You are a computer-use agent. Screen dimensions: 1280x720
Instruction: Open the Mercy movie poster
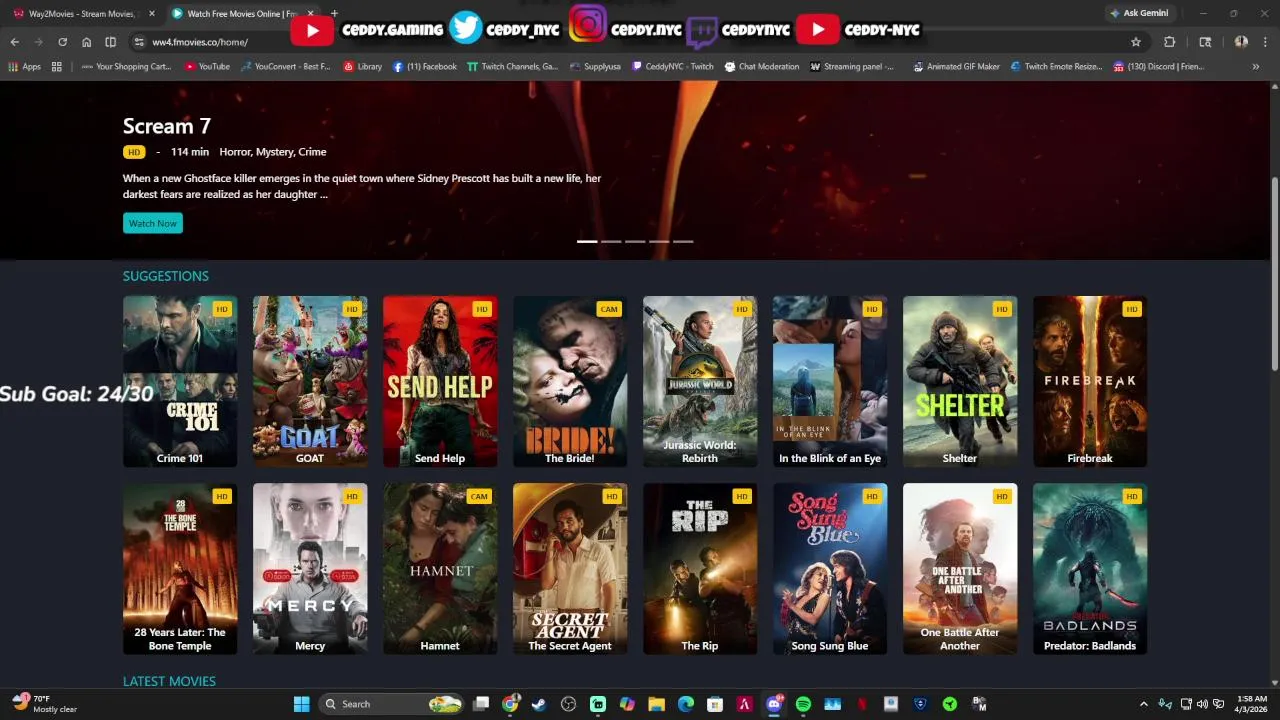click(310, 569)
